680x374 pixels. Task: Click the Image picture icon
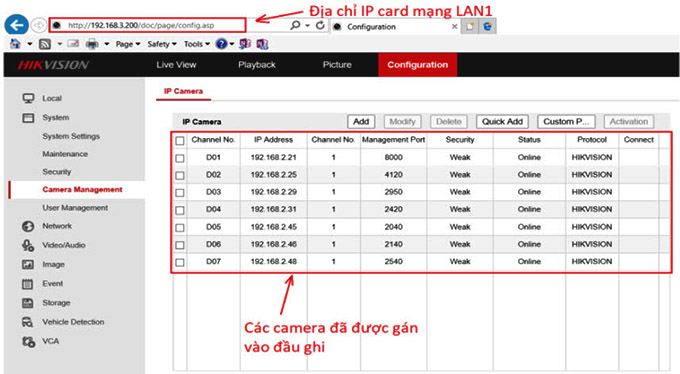tap(28, 264)
